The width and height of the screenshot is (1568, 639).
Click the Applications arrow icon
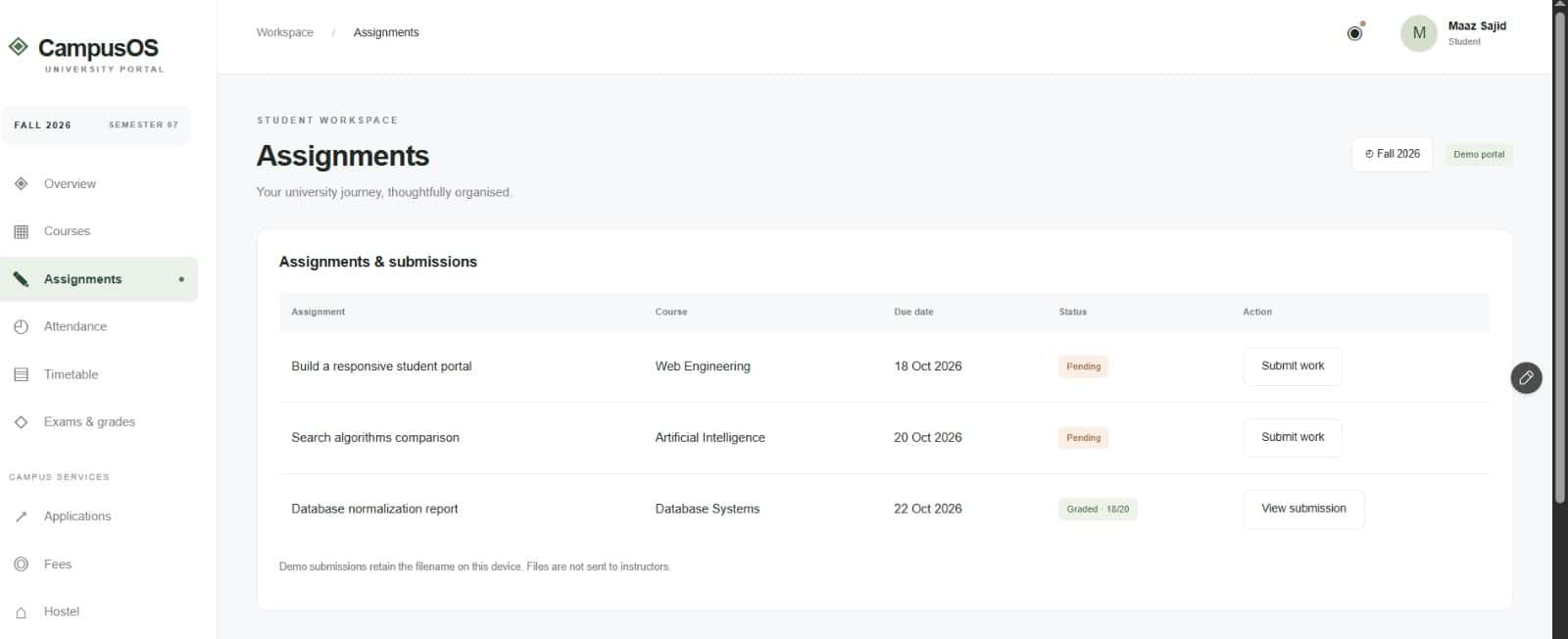22,516
